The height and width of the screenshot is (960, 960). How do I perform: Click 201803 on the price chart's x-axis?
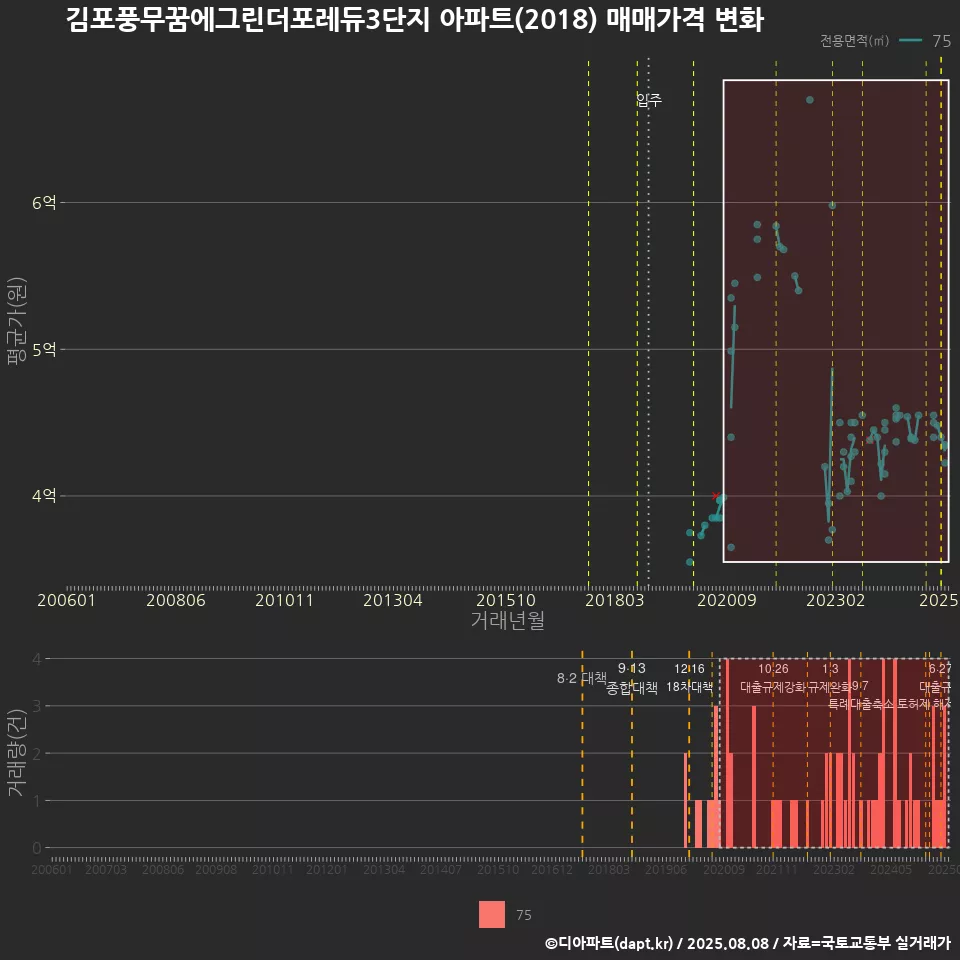(x=615, y=600)
